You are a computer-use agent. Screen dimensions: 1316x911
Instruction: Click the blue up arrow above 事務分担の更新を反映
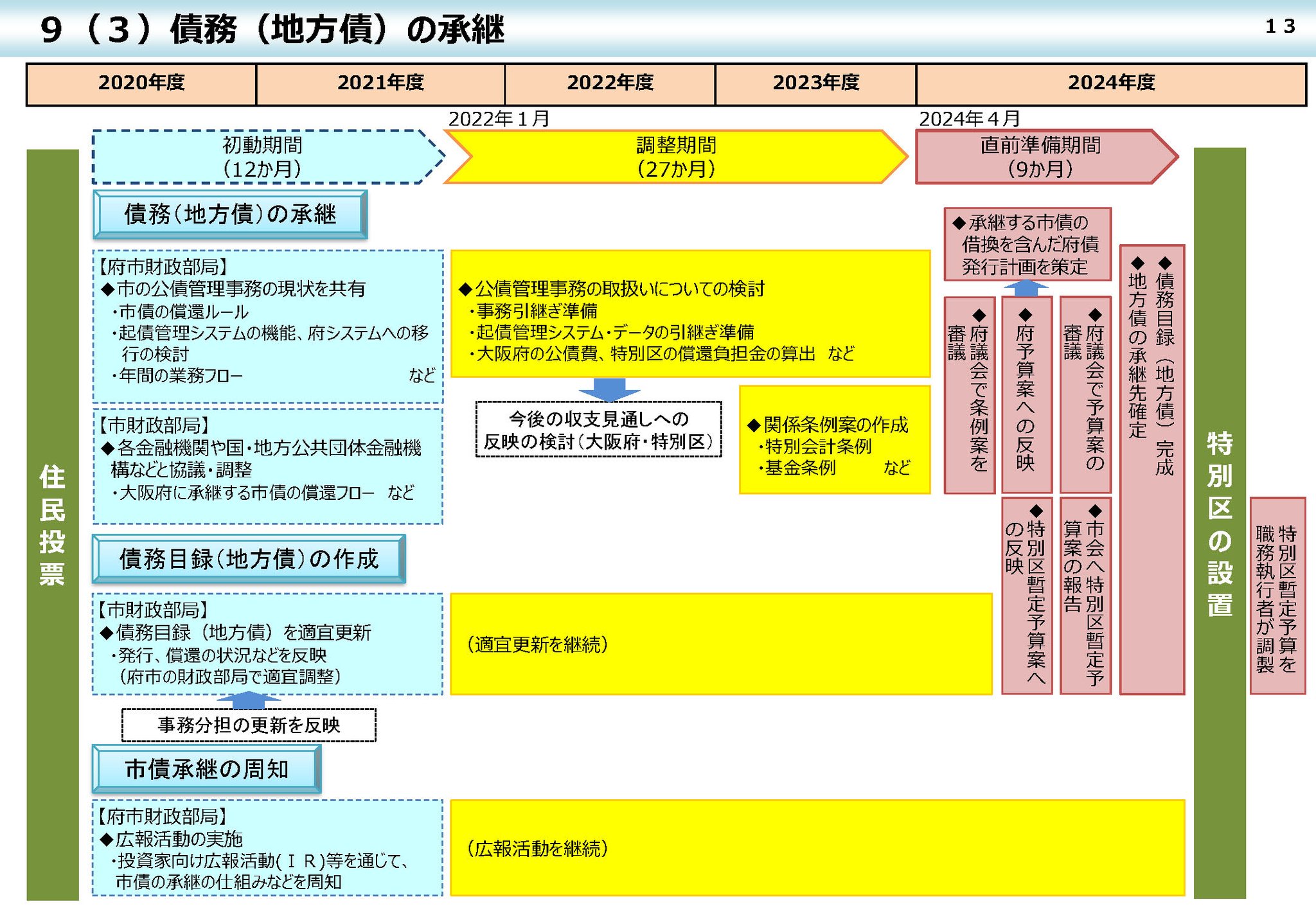249,701
